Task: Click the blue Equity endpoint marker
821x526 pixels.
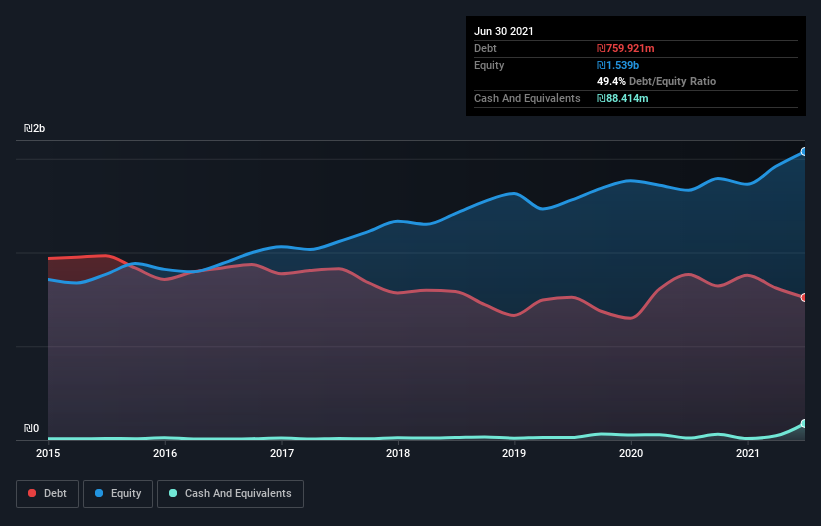Action: click(x=804, y=152)
